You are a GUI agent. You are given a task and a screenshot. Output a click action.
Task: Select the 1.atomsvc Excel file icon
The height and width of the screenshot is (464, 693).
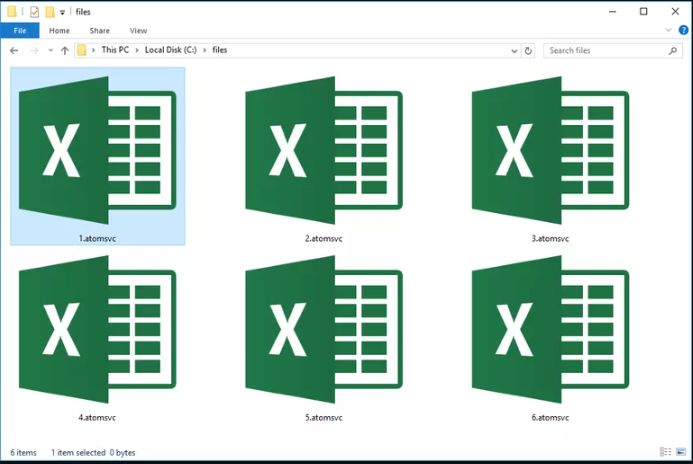(x=98, y=150)
